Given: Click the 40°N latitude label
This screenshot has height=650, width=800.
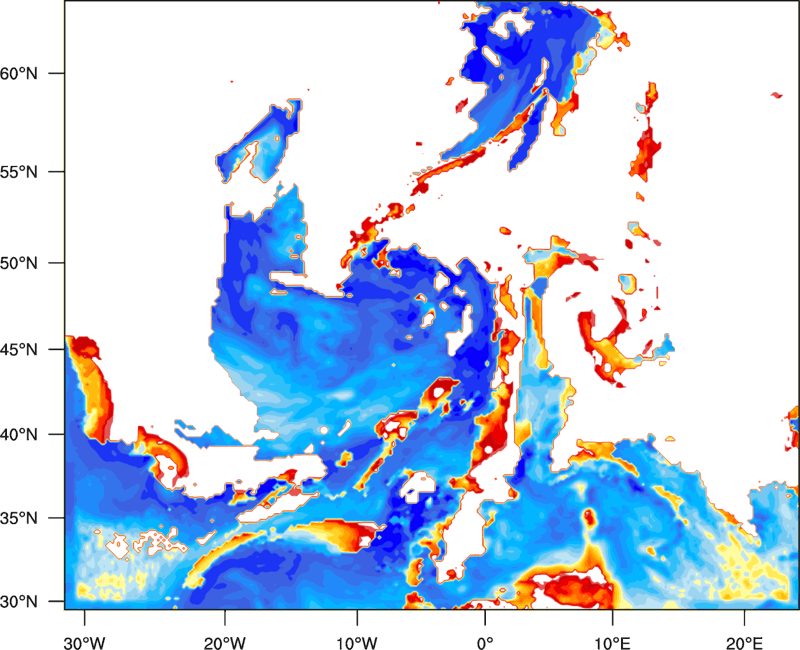Looking at the screenshot, I should click(19, 435).
